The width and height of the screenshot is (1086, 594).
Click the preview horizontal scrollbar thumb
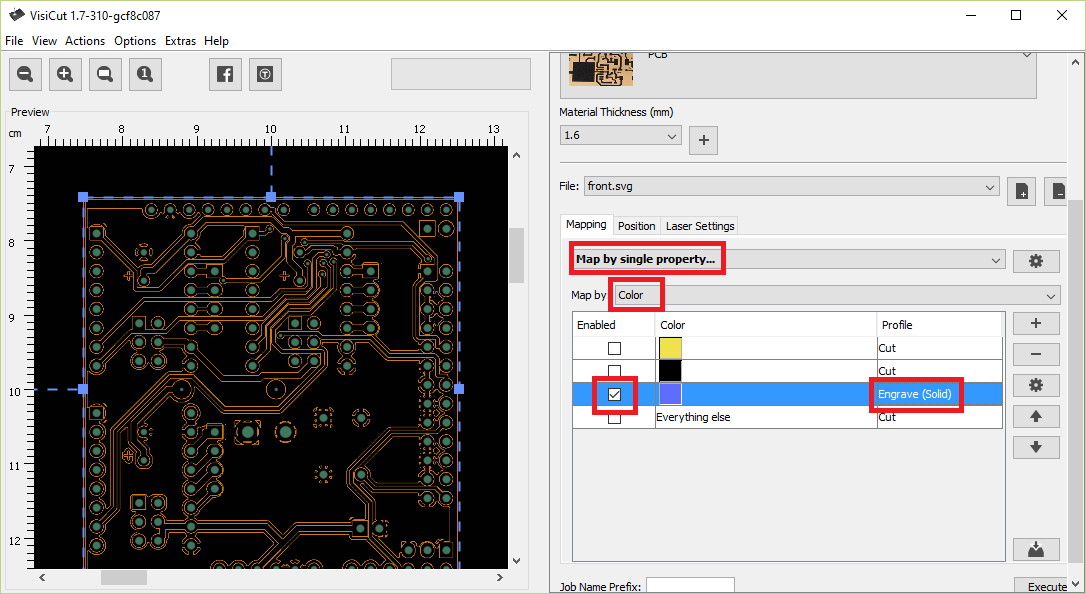click(124, 577)
